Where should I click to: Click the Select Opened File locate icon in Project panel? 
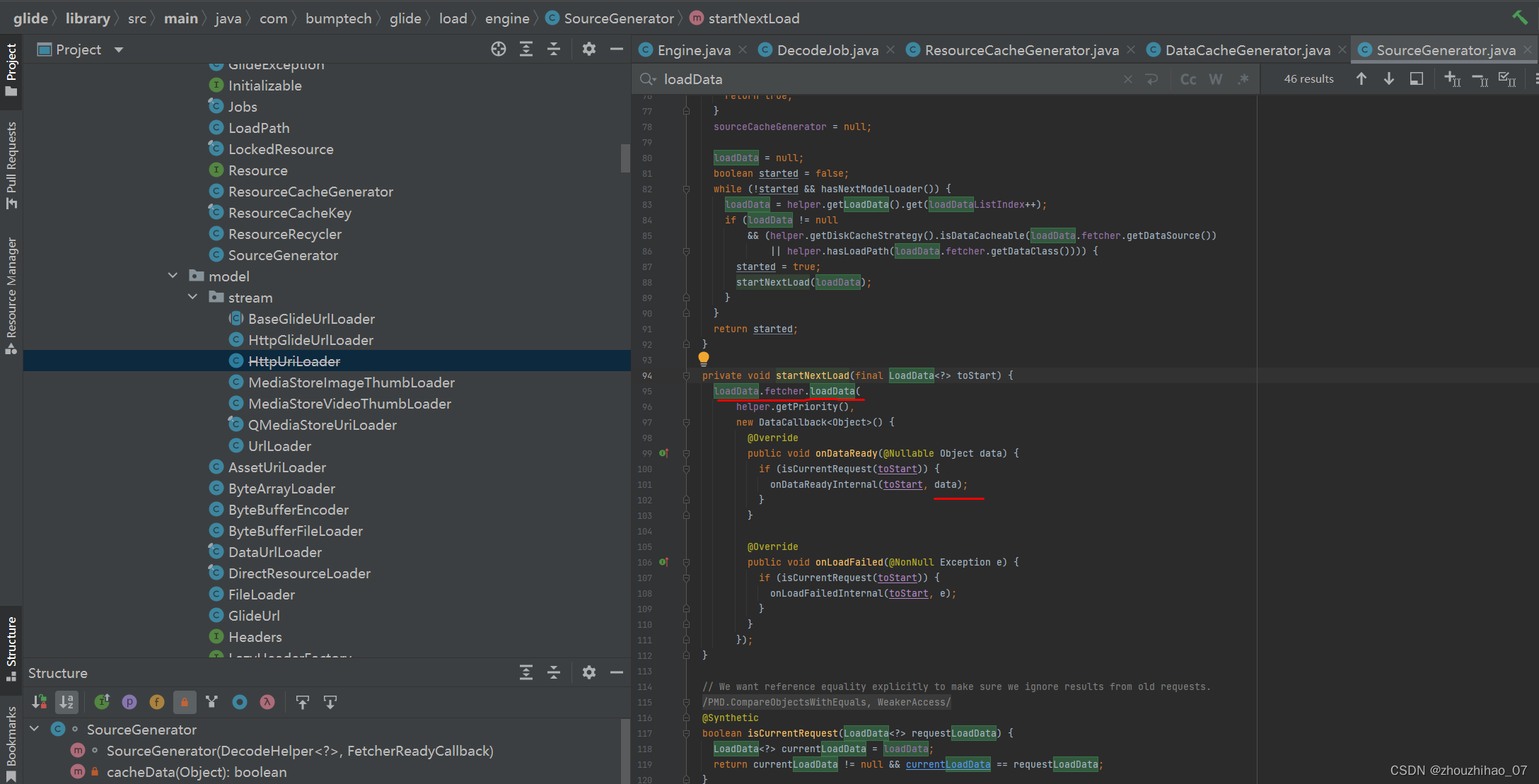point(499,49)
